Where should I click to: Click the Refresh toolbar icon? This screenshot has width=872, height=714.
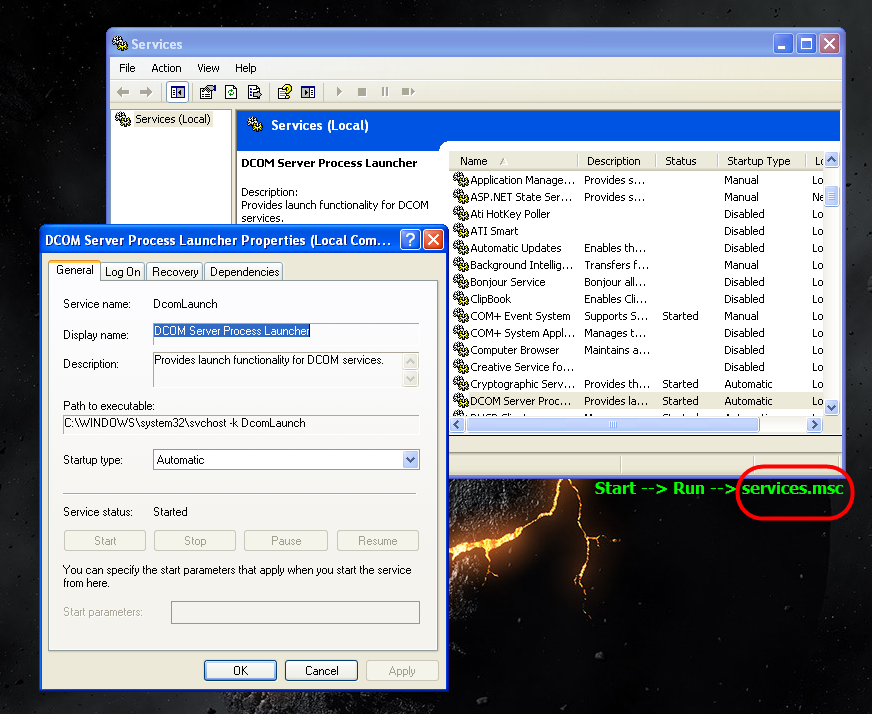click(x=231, y=92)
